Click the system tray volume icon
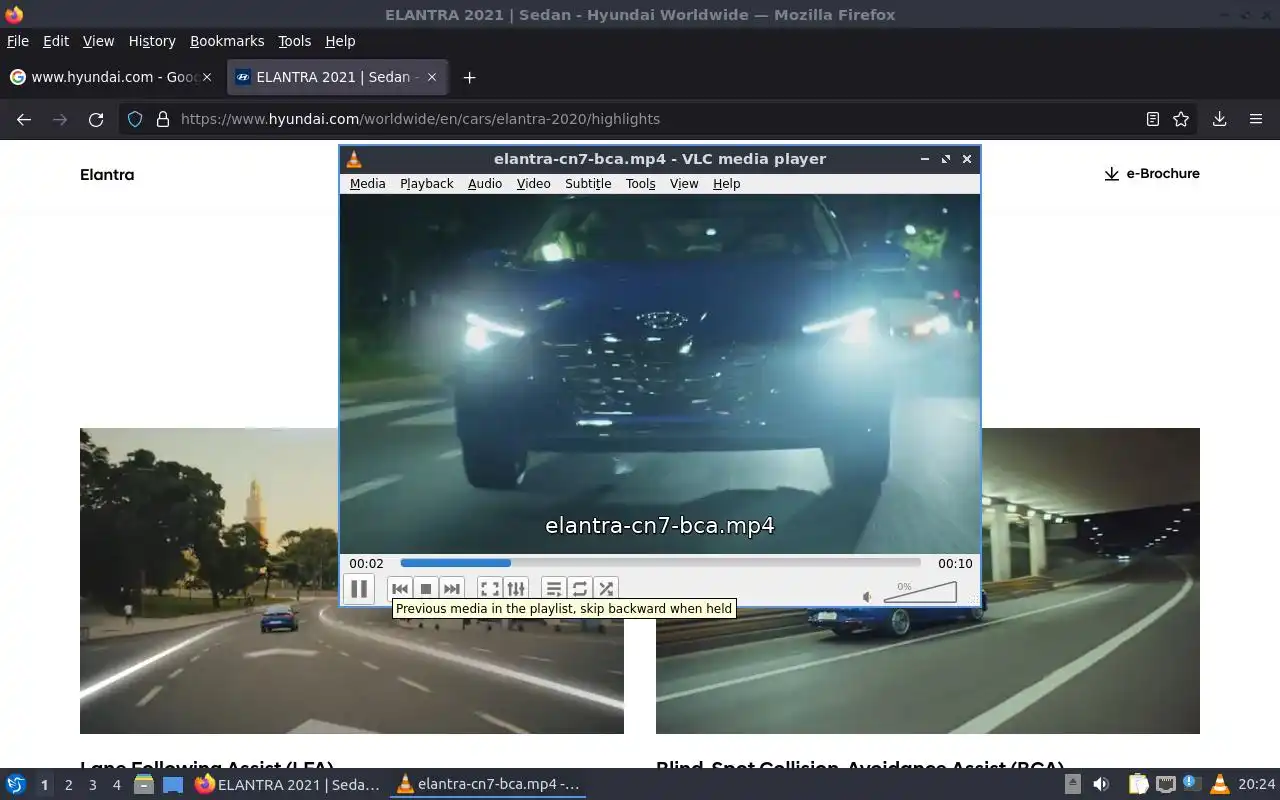This screenshot has width=1280, height=800. [x=1101, y=785]
